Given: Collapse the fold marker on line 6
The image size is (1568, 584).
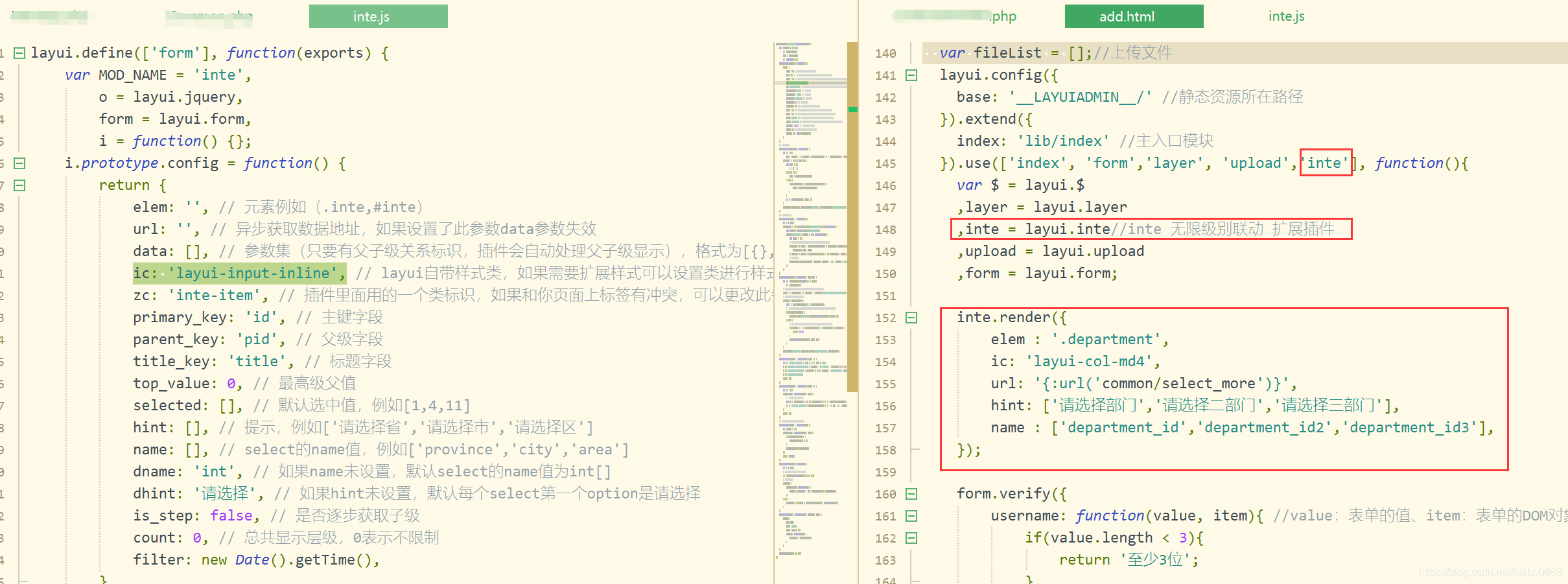Looking at the screenshot, I should 19,163.
